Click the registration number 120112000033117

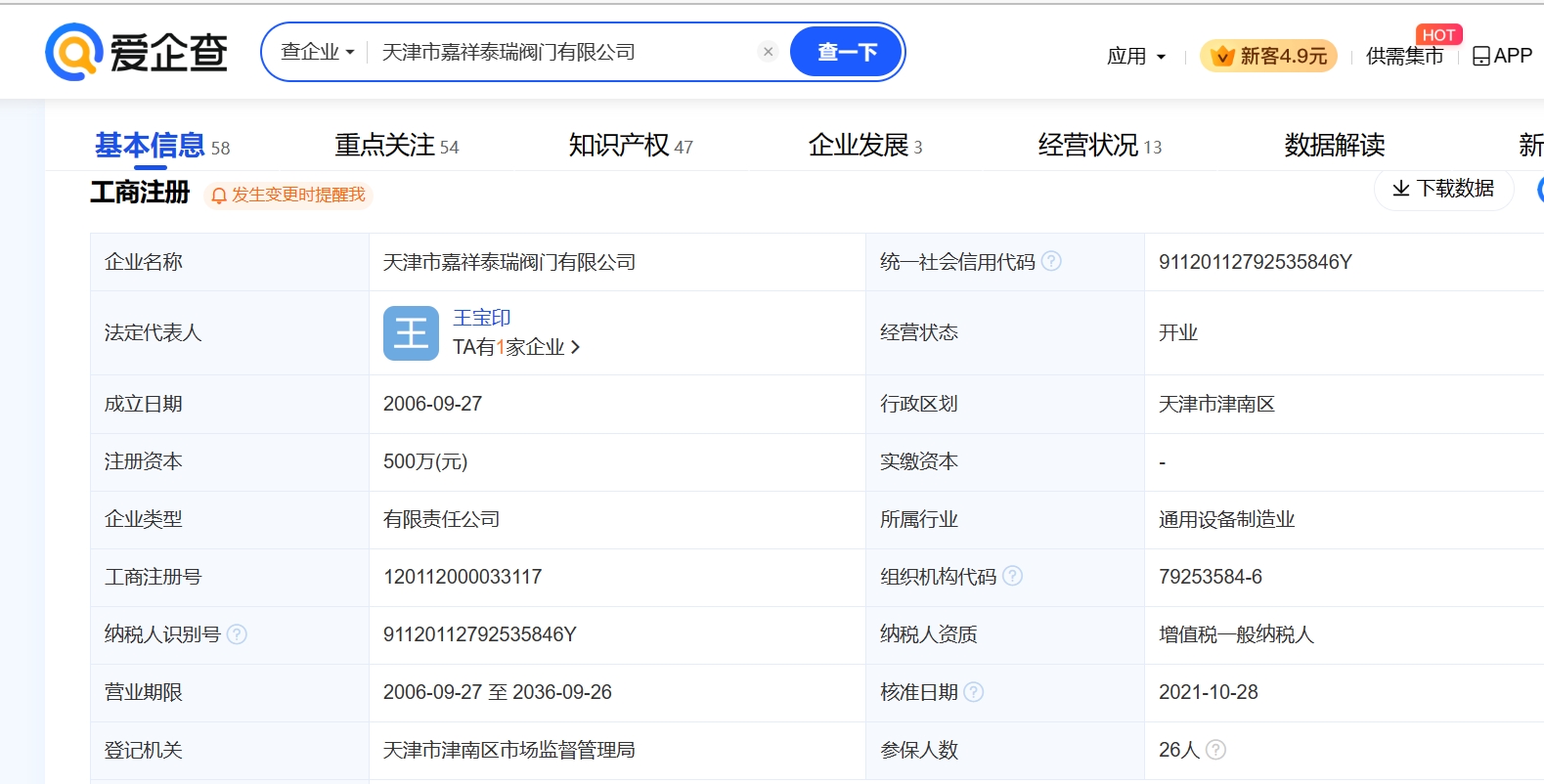coord(463,577)
